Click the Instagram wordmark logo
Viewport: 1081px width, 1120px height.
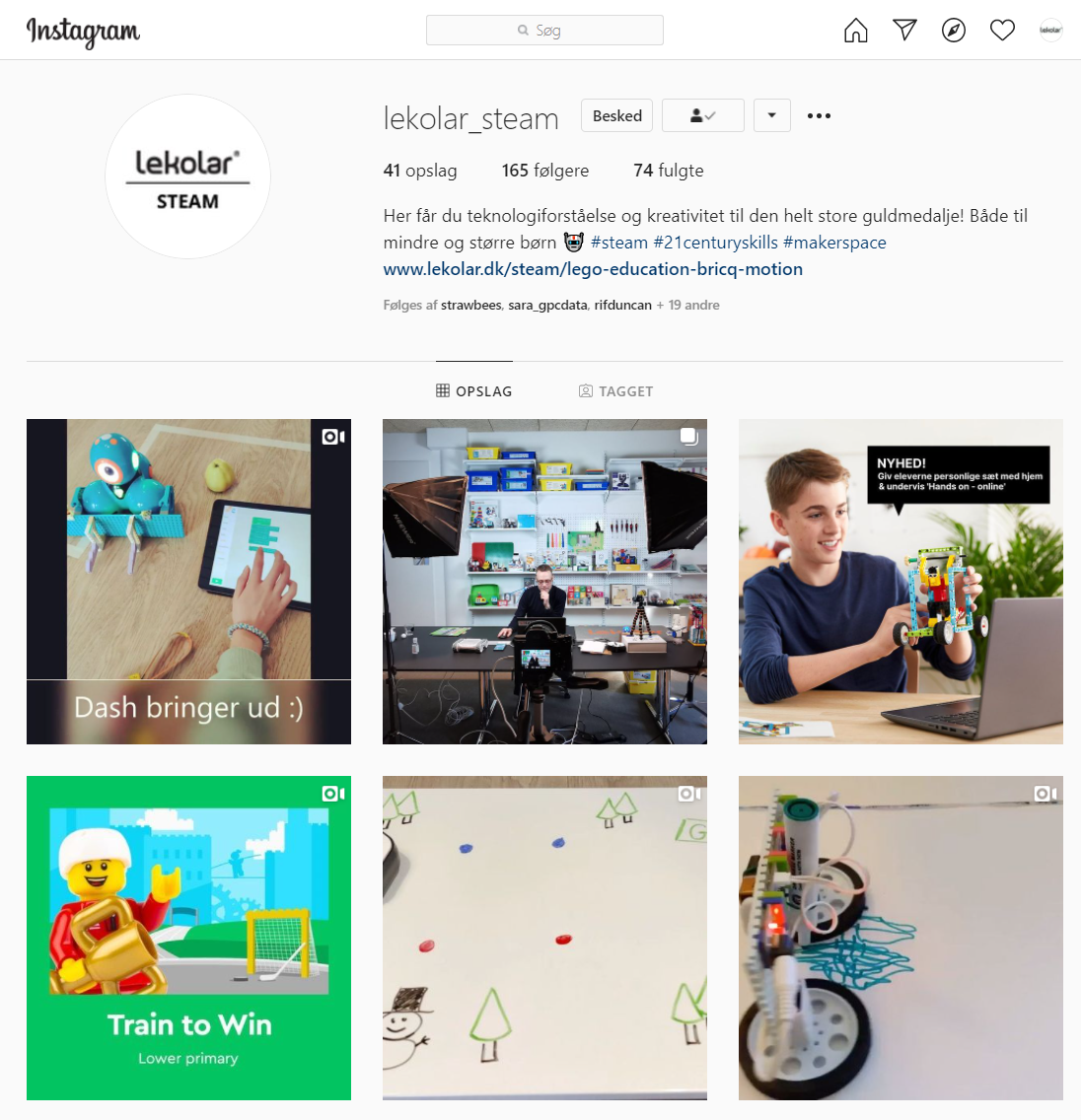pyautogui.click(x=83, y=33)
